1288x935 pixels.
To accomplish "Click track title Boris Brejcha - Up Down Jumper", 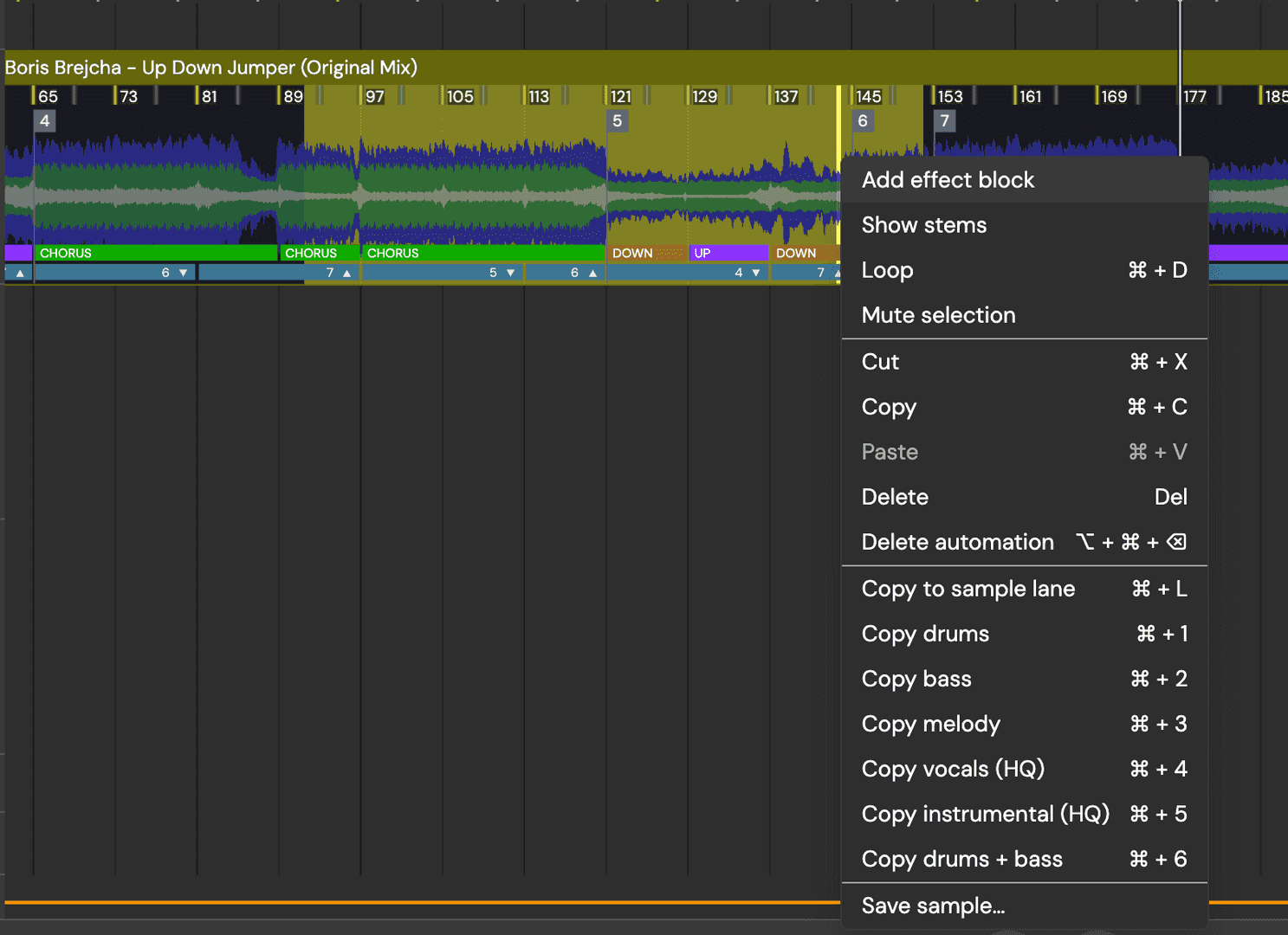I will point(210,68).
